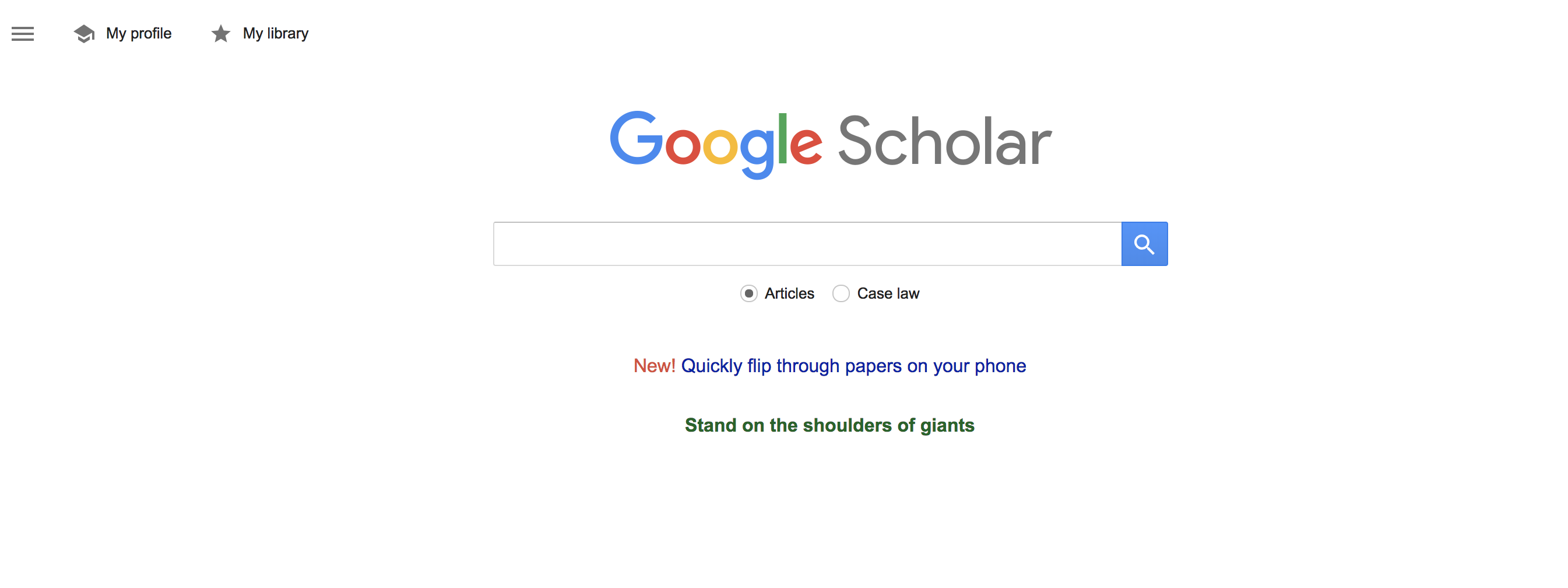Image resolution: width=1568 pixels, height=588 pixels.
Task: Click the graduation cap profile icon
Action: [x=84, y=33]
